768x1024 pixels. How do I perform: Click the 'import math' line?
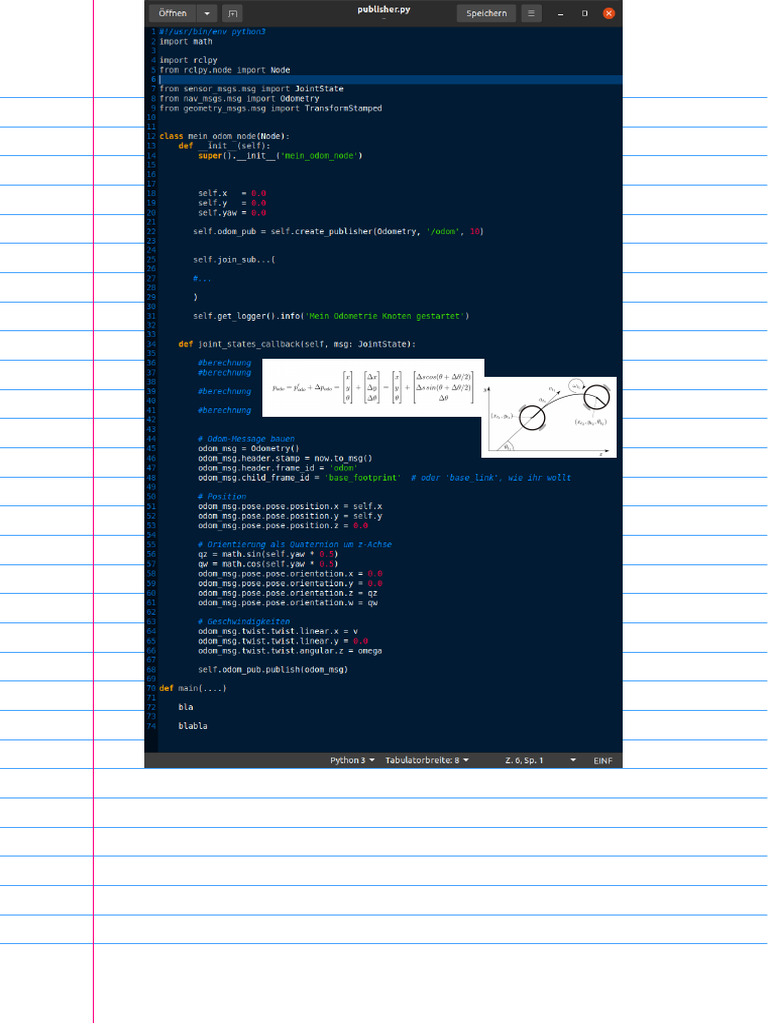[186, 41]
